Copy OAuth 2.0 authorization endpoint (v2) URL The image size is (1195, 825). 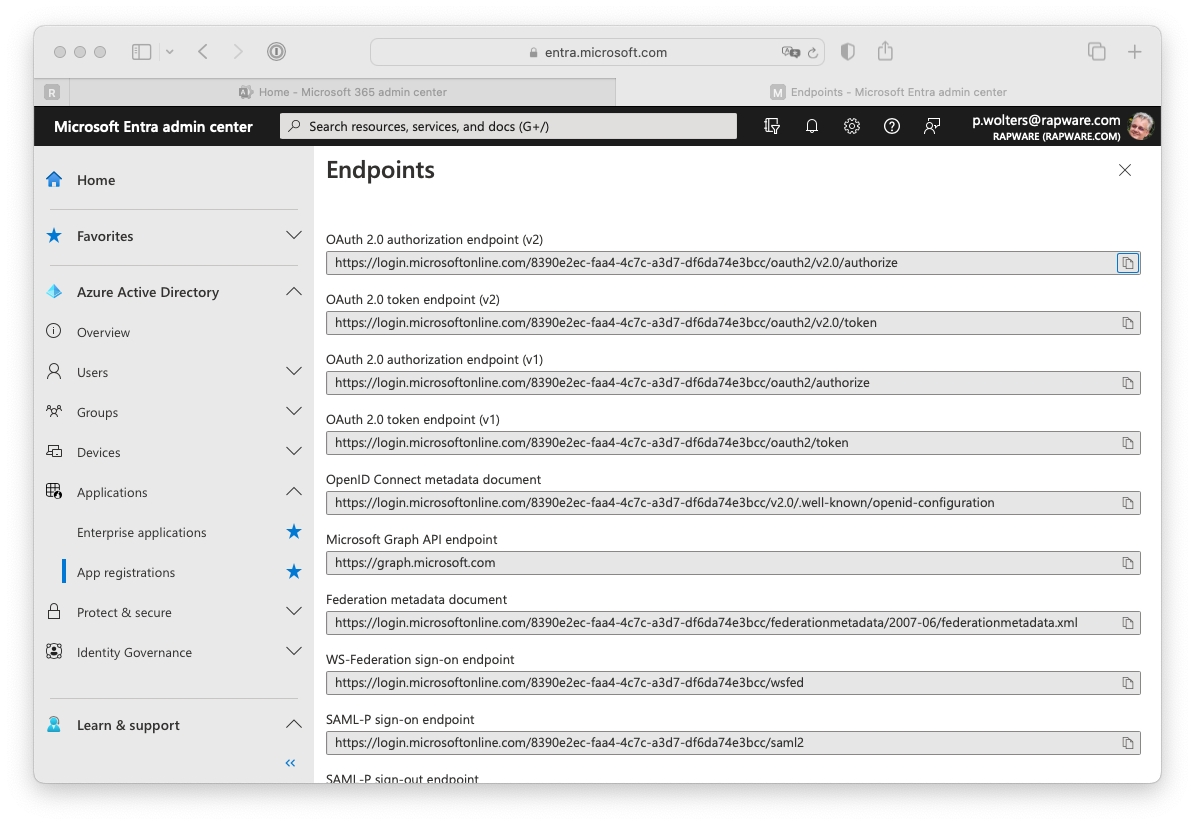click(x=1127, y=263)
